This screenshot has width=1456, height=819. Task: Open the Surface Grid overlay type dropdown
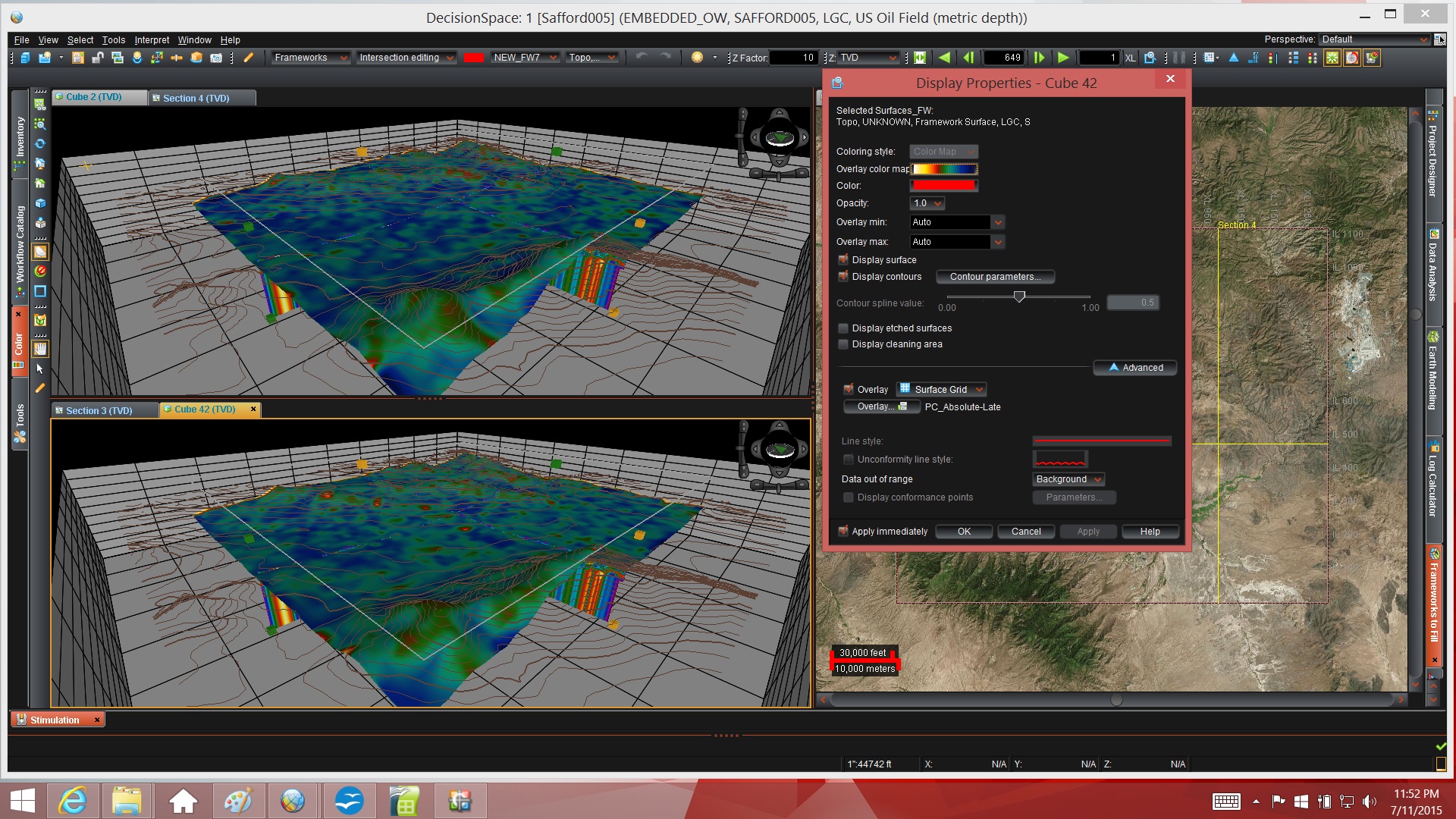pos(941,389)
